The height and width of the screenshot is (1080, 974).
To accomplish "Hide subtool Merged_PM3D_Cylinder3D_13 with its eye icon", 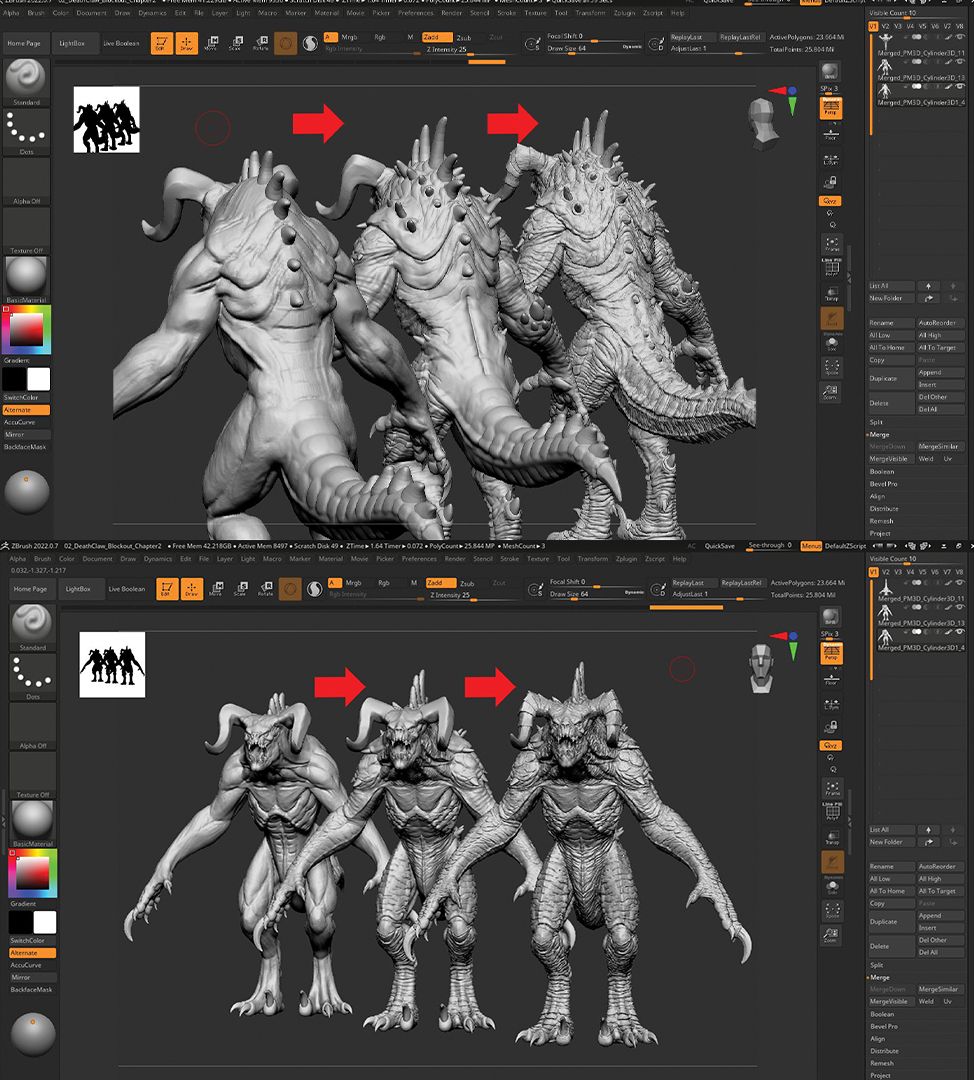I will [x=958, y=61].
